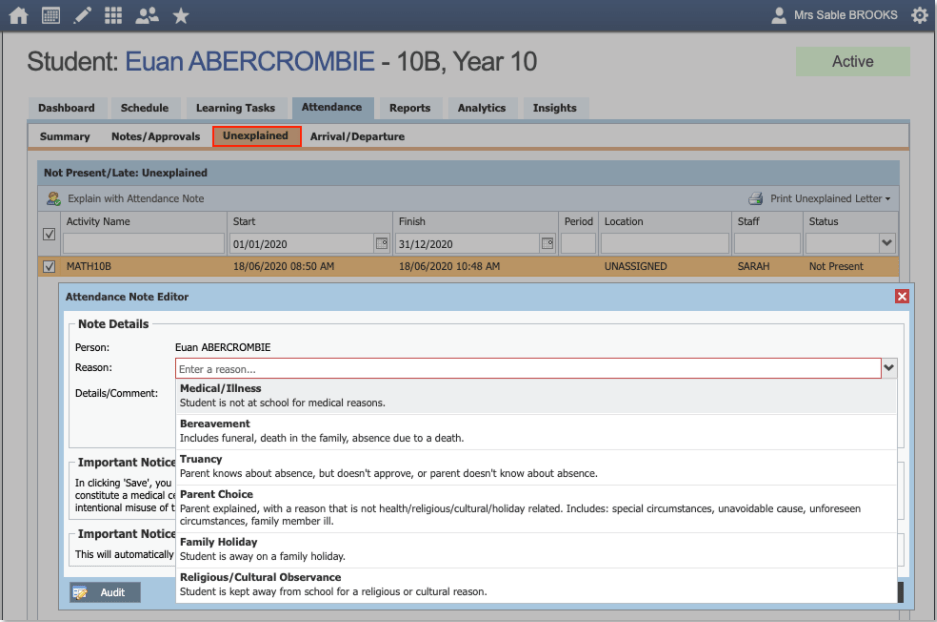
Task: Click the pencil edit icon
Action: point(82,15)
